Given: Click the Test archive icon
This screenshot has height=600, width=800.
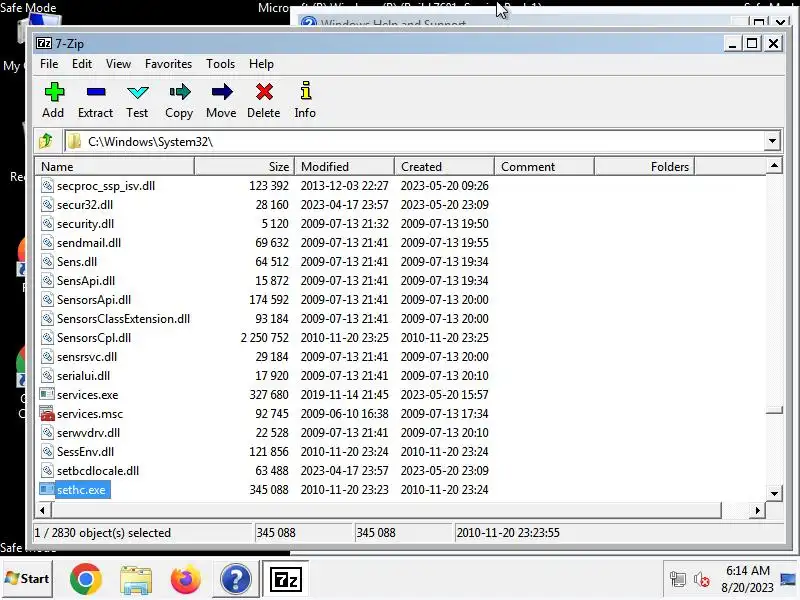Looking at the screenshot, I should [x=137, y=92].
